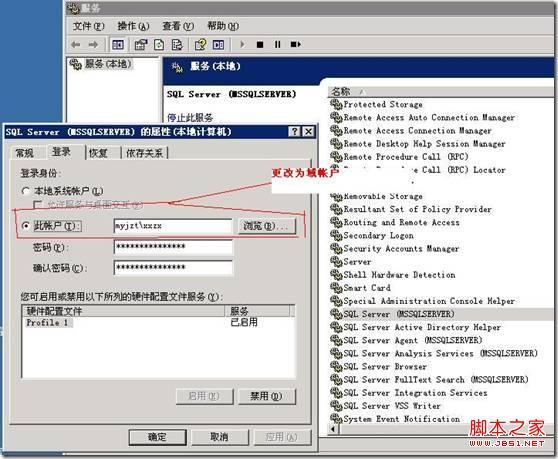Click the Restart Service icon

coord(296,44)
